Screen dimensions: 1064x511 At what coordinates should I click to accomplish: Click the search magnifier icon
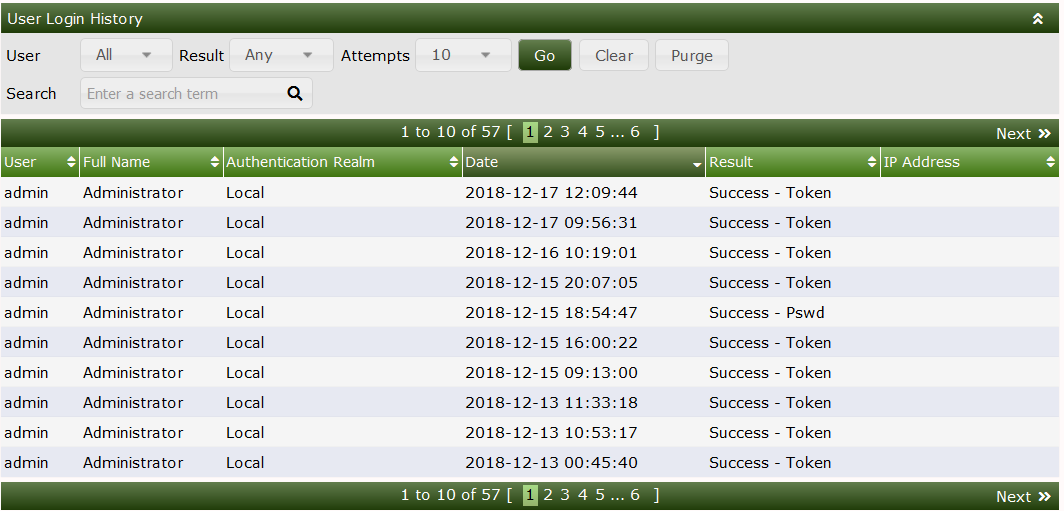[295, 93]
